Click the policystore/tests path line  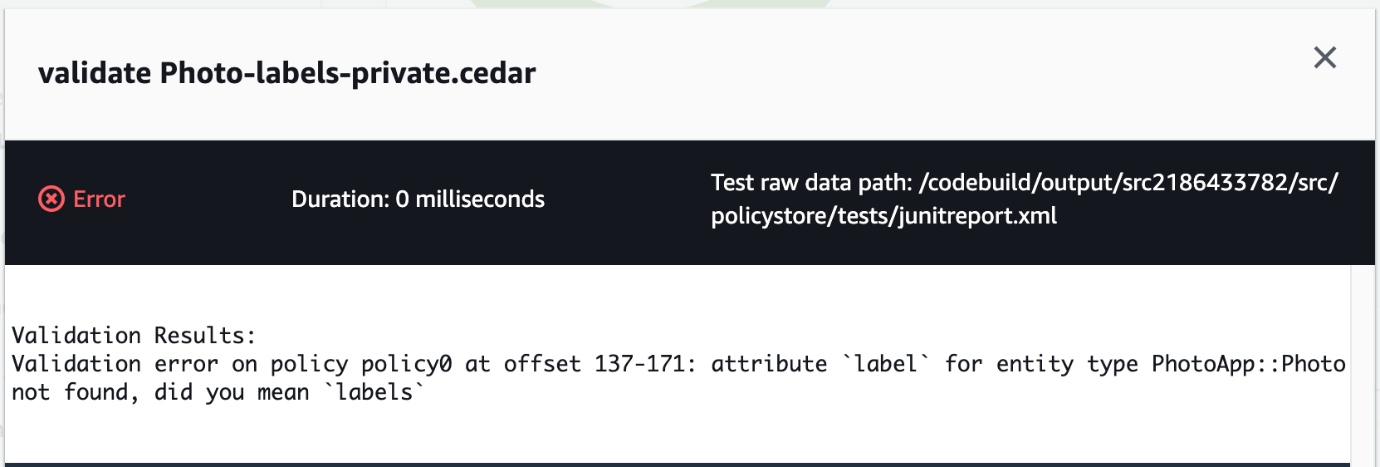[884, 216]
